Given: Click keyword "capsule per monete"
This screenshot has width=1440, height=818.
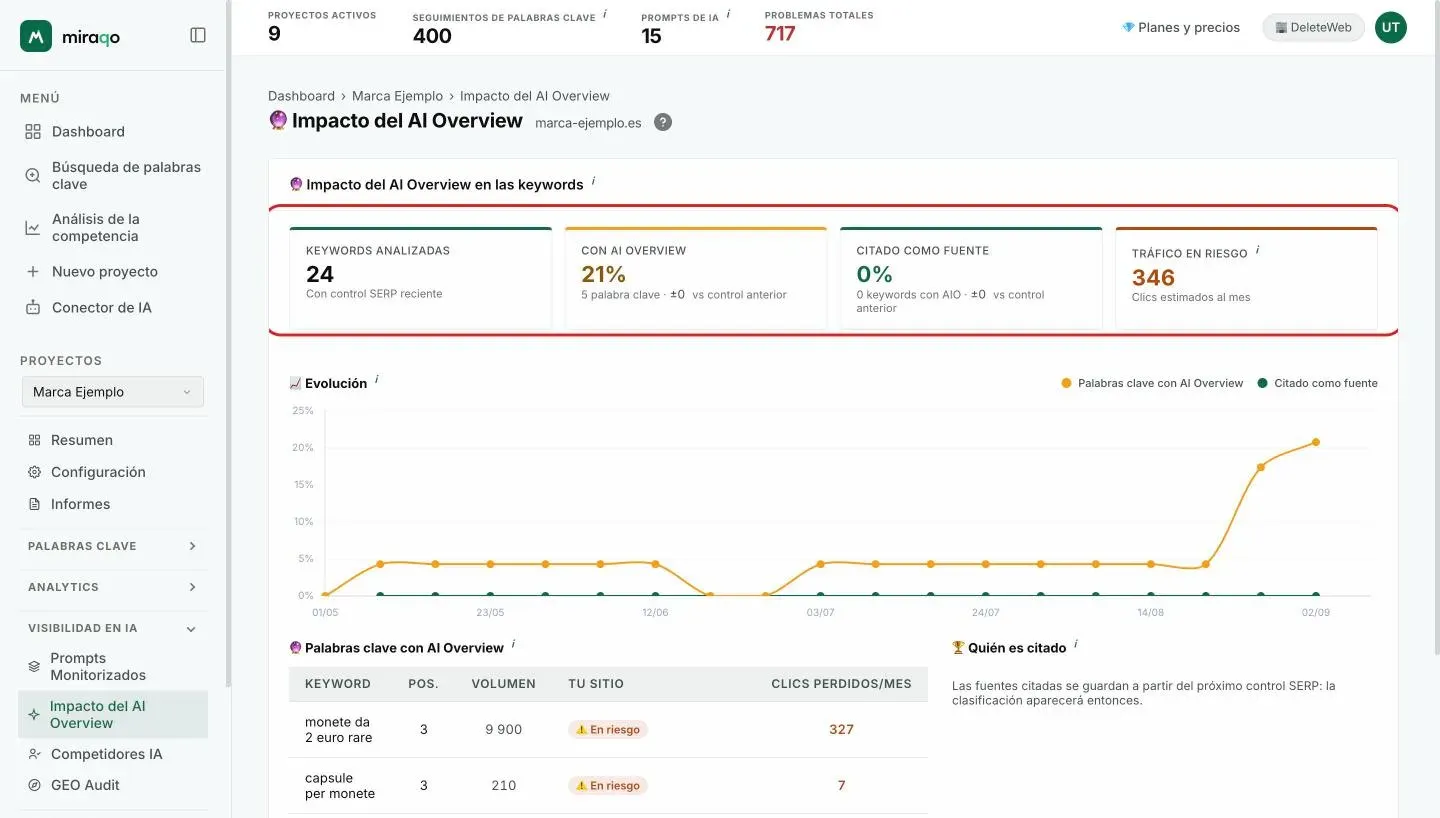Looking at the screenshot, I should [x=340, y=785].
